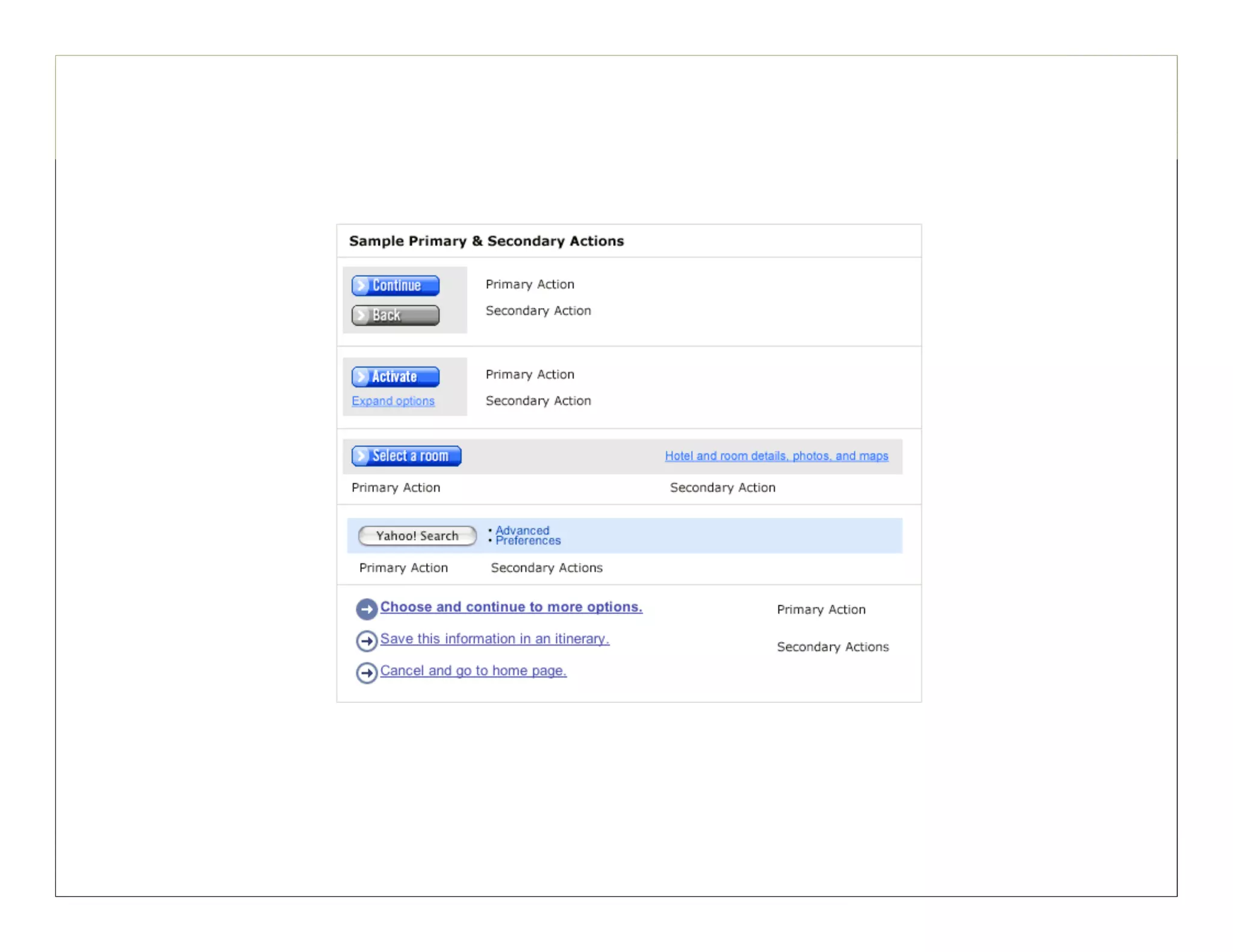Click Cancel and go to home page link
Image resolution: width=1233 pixels, height=952 pixels.
click(x=473, y=670)
